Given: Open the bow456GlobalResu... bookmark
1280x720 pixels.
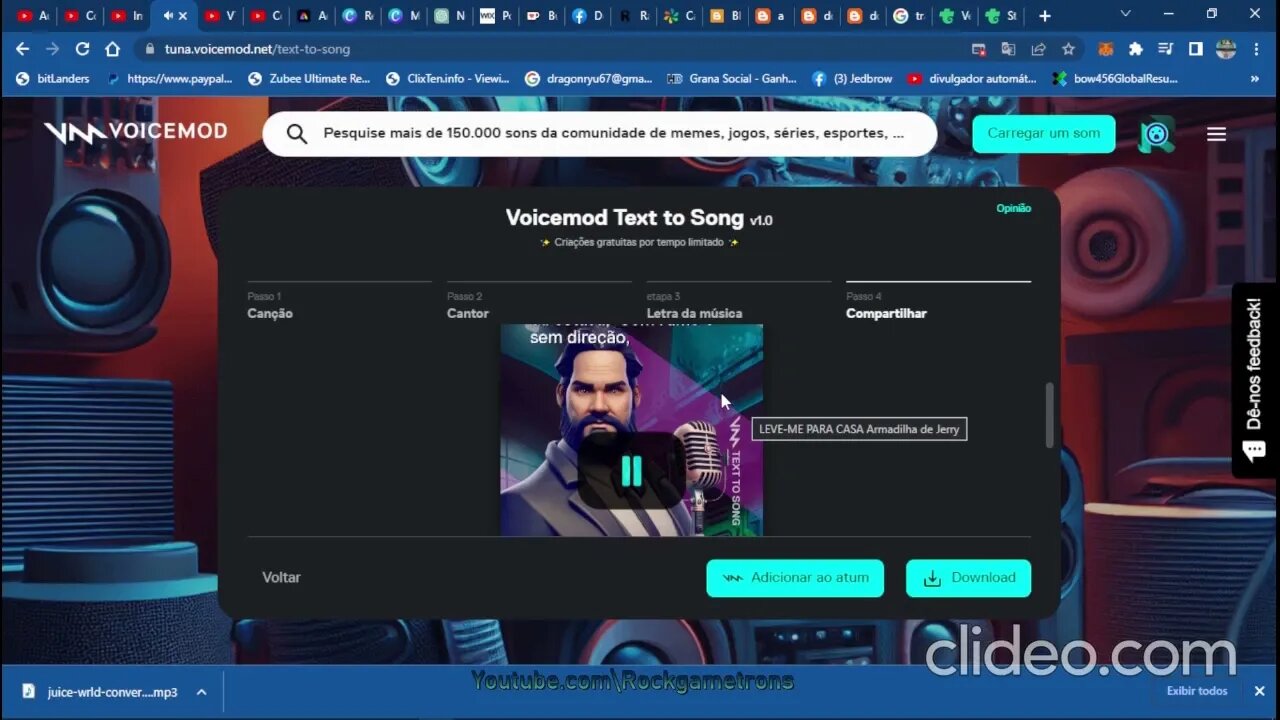Looking at the screenshot, I should point(1114,78).
